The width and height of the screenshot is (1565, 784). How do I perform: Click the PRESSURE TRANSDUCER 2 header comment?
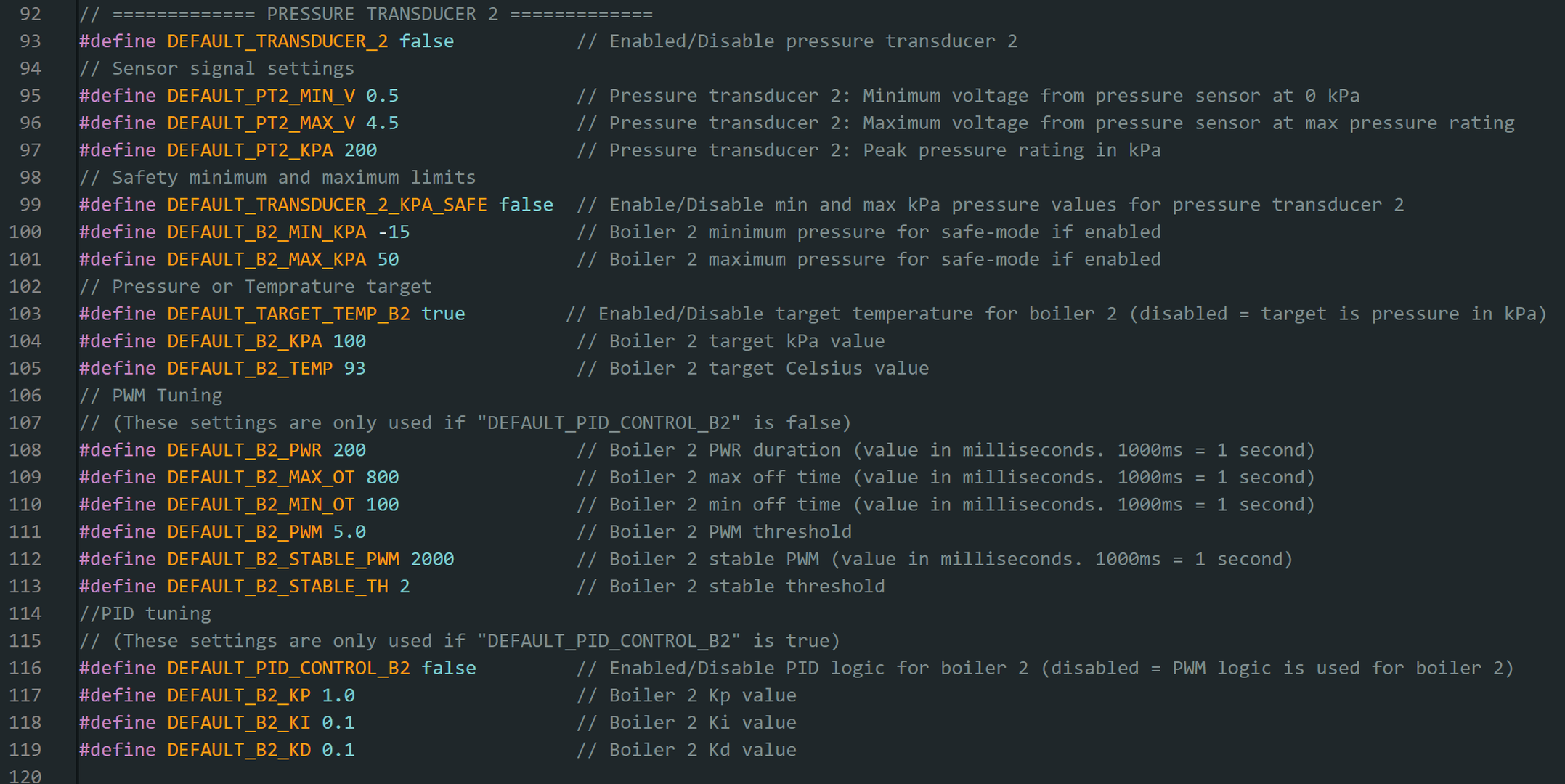click(366, 14)
